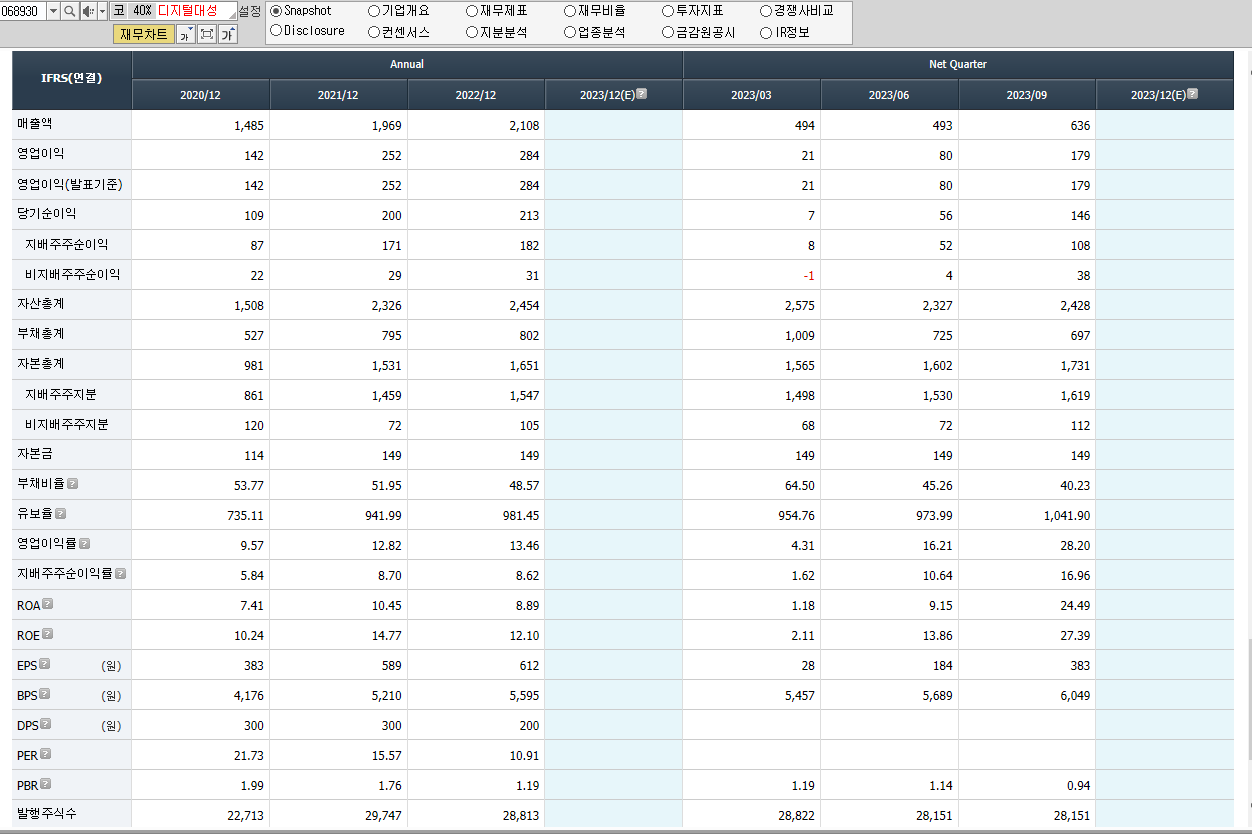The image size is (1252, 834).
Task: Click the help icon next to 부채비율
Action: [72, 484]
